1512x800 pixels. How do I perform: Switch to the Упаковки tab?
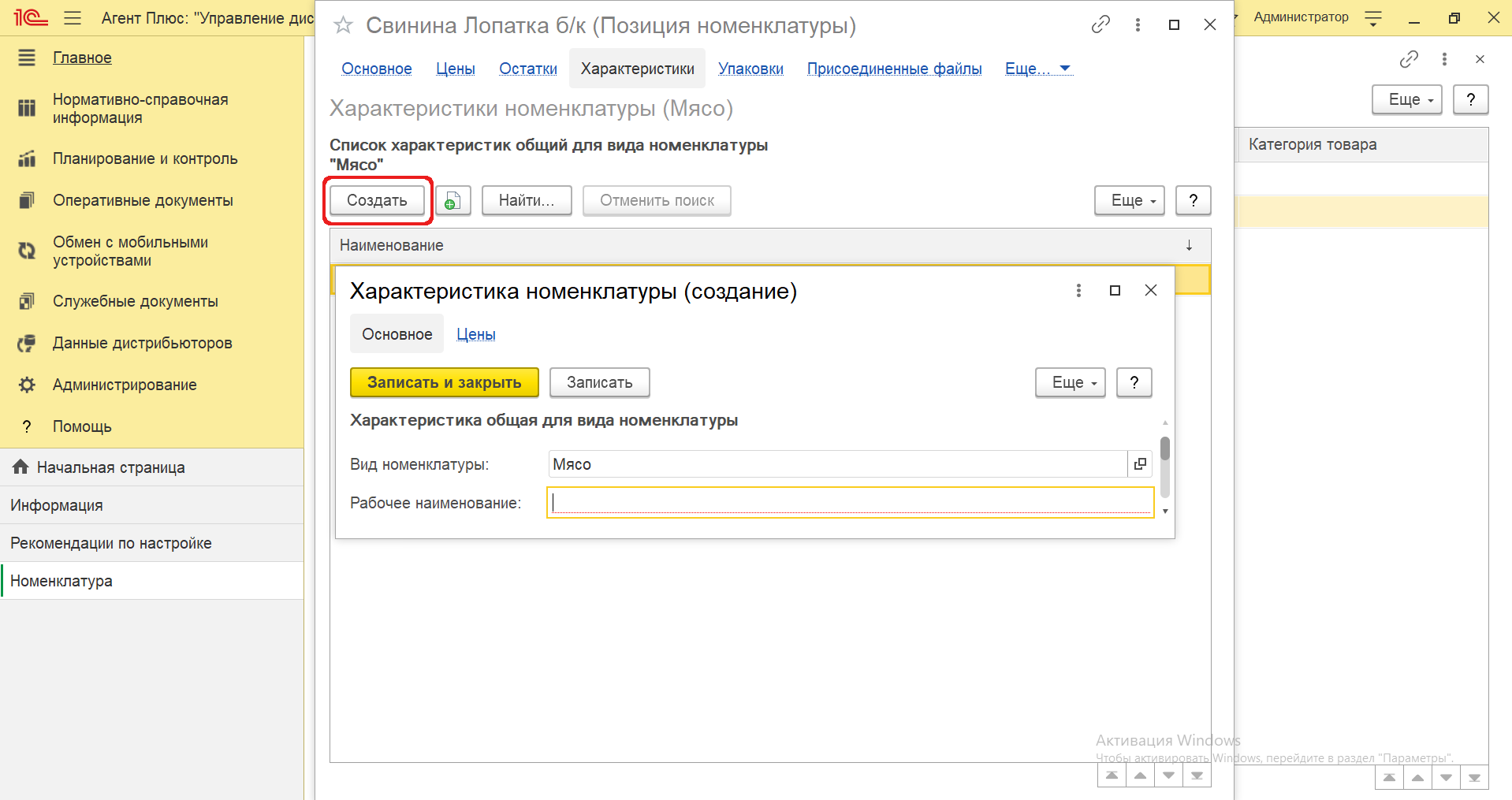750,69
